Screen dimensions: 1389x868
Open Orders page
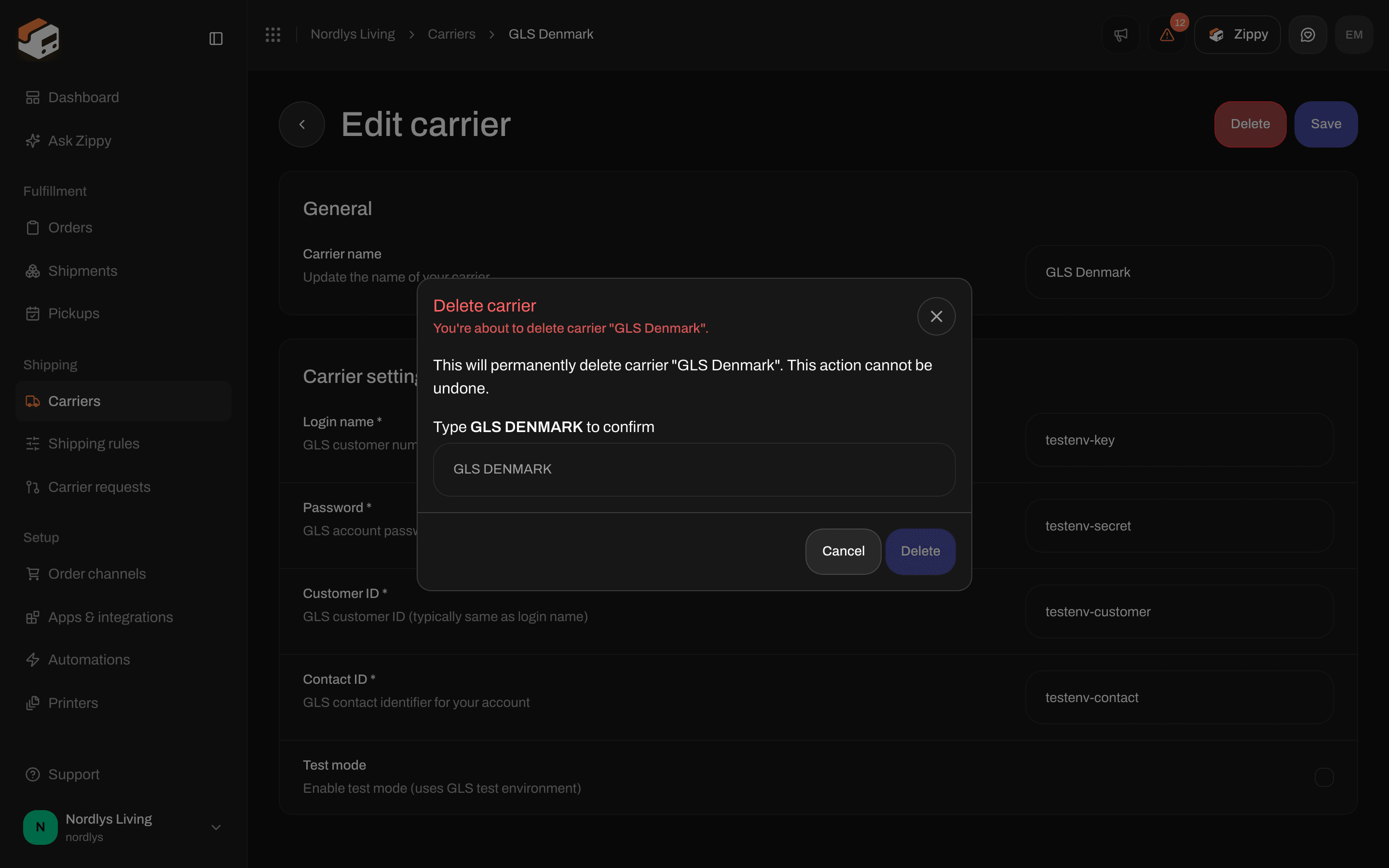coord(123,228)
